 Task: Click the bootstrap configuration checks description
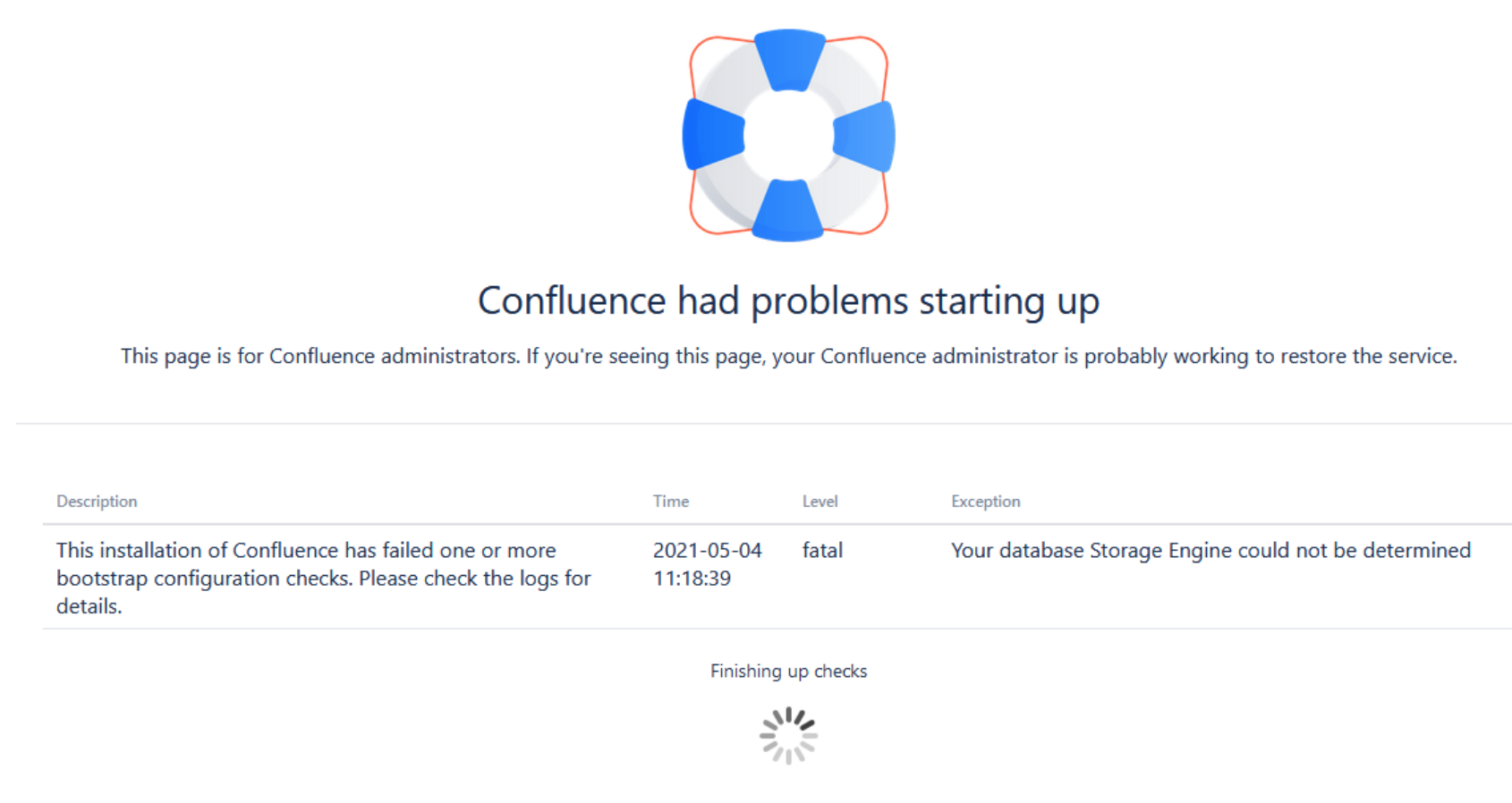click(324, 578)
